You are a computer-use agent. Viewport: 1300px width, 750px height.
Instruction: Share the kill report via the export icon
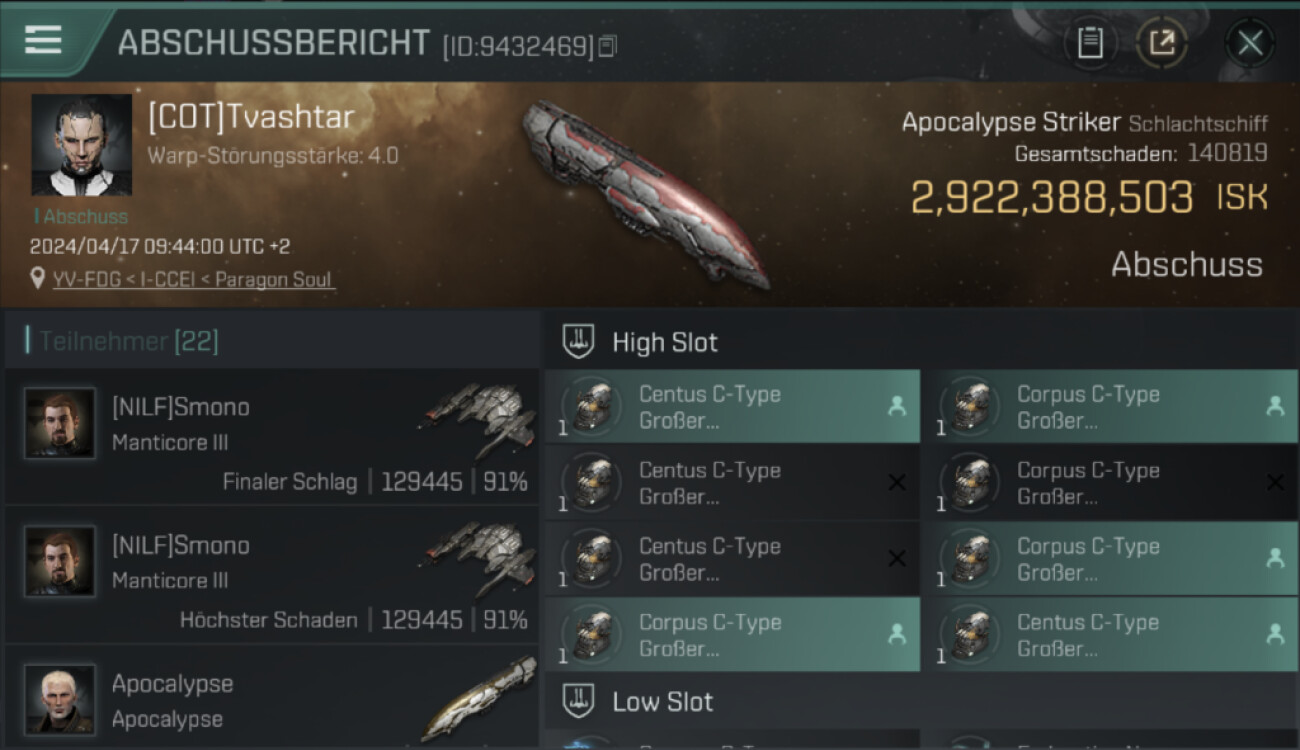(1162, 43)
